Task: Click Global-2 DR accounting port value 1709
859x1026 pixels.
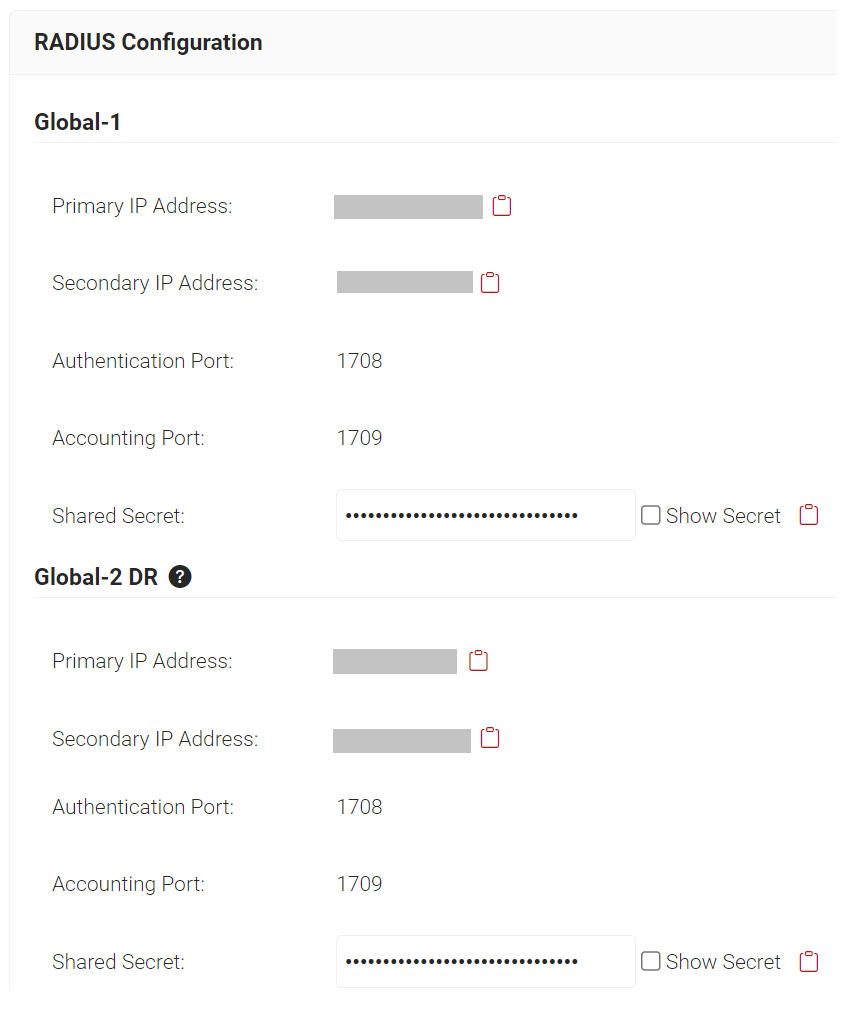Action: 359,884
